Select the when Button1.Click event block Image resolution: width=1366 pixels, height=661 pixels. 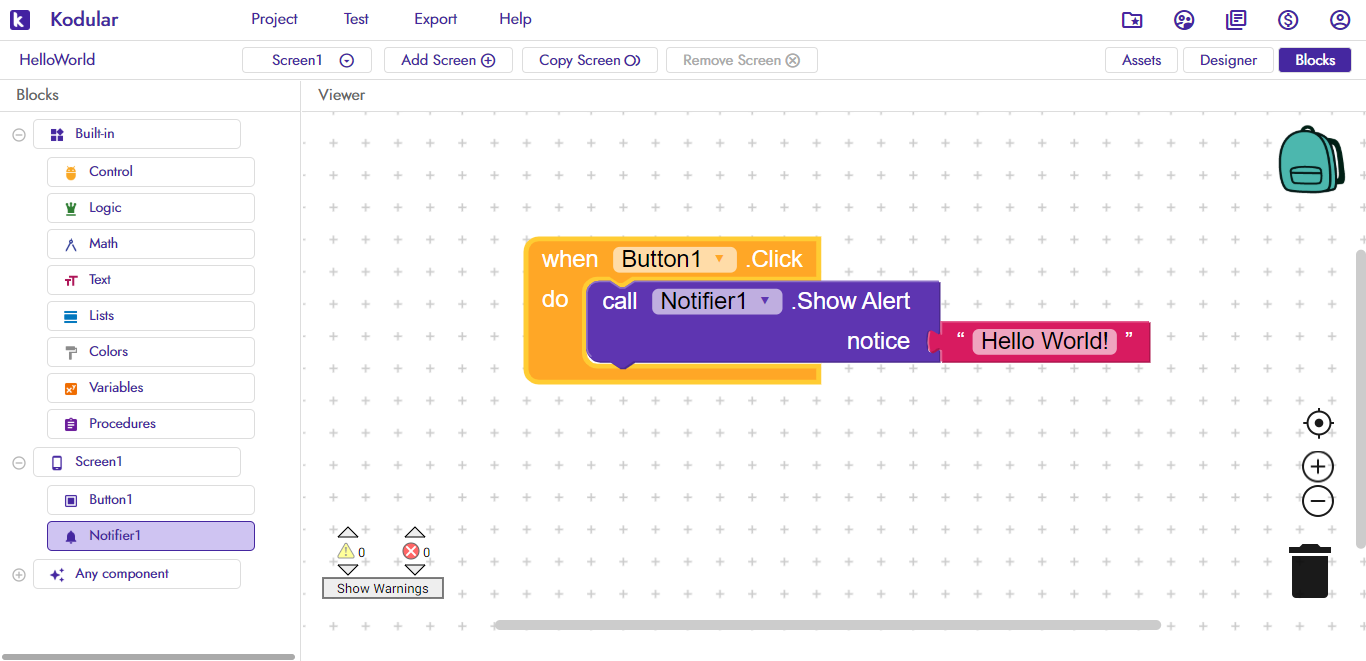[570, 260]
